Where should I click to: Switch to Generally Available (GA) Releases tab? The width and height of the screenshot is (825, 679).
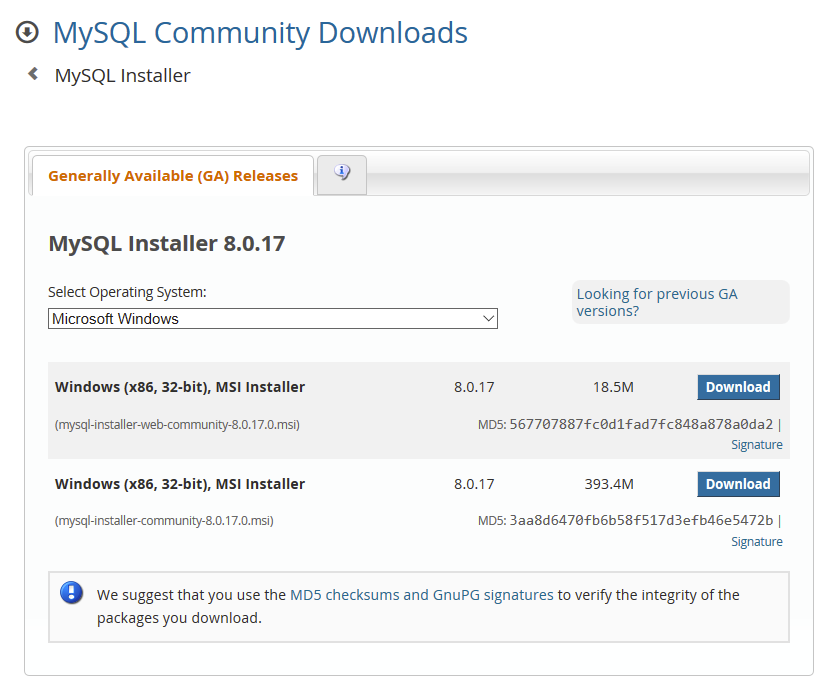click(x=173, y=176)
